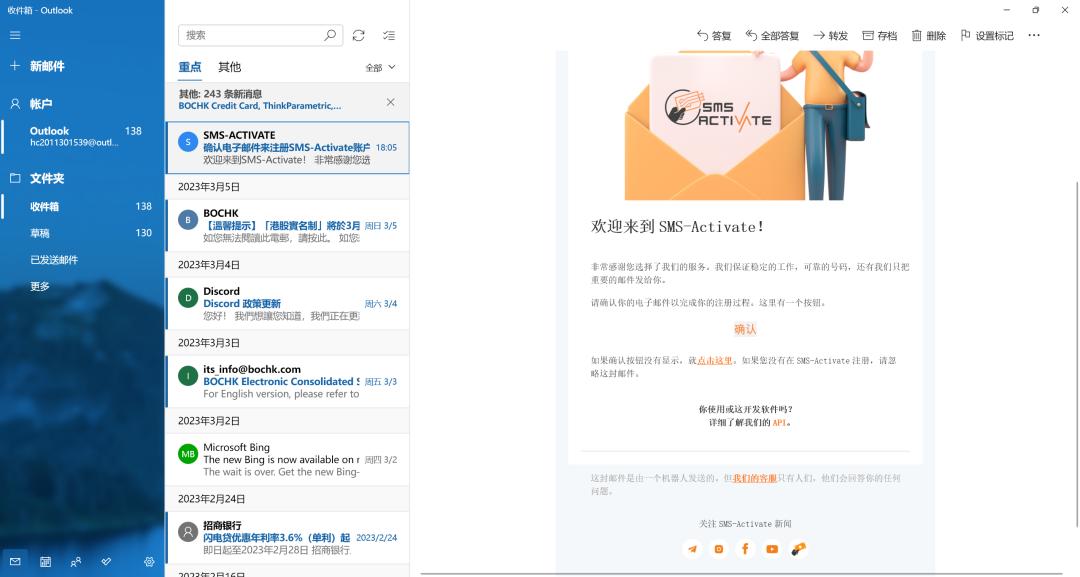Open the hamburger navigation menu
The height and width of the screenshot is (577, 1080).
click(15, 35)
